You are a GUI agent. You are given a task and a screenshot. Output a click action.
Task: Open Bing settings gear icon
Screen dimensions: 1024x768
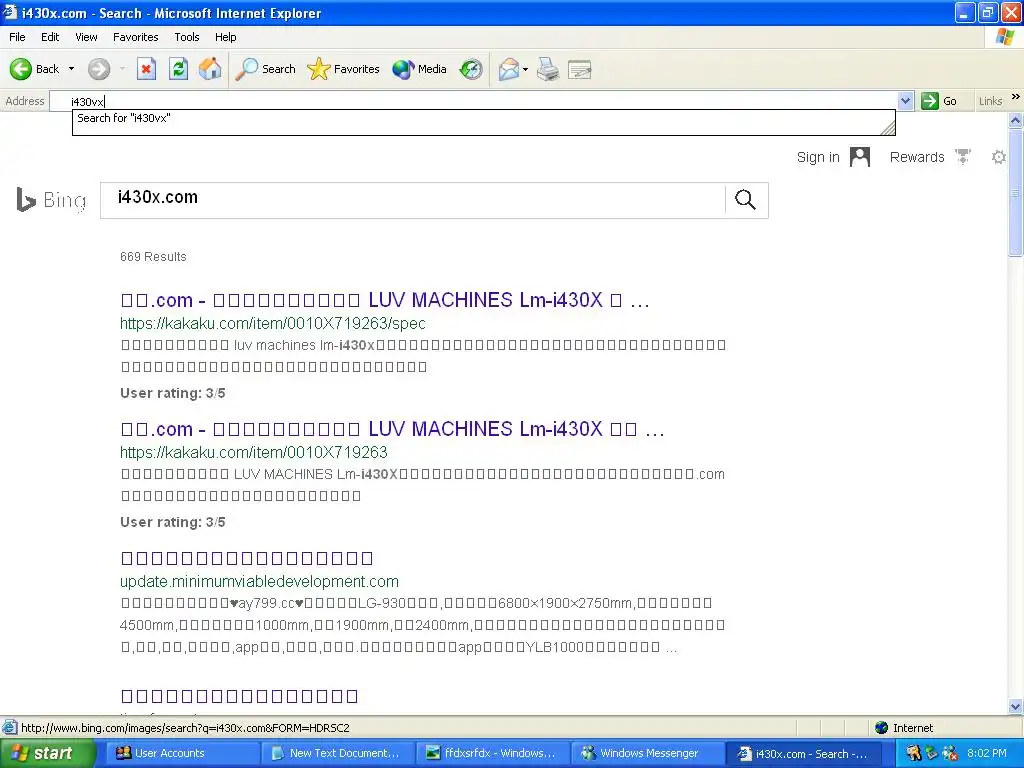click(x=999, y=157)
